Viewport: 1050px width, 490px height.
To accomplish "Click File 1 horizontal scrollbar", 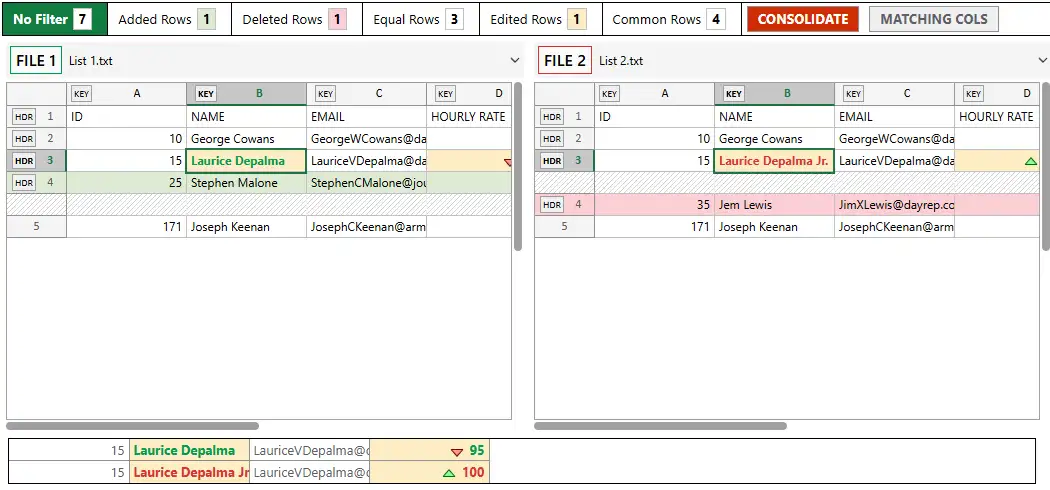I will pyautogui.click(x=133, y=426).
